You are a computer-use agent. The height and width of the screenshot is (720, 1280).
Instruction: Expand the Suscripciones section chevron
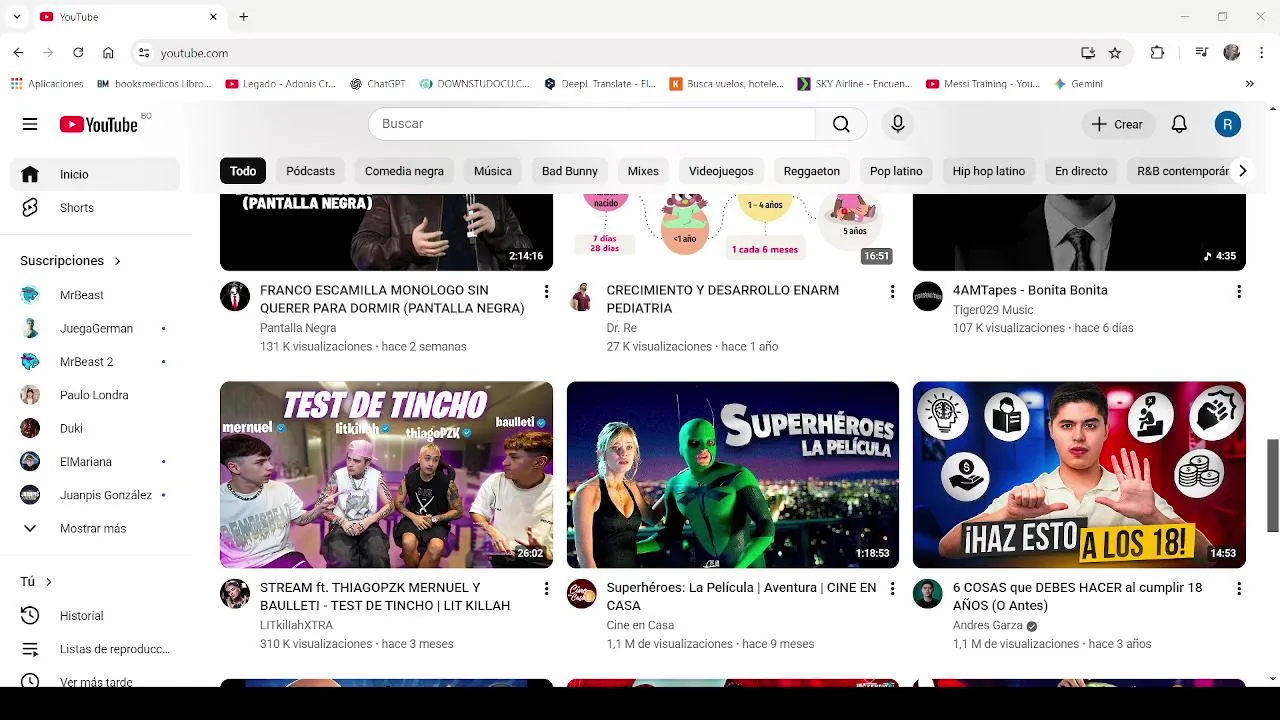[117, 261]
